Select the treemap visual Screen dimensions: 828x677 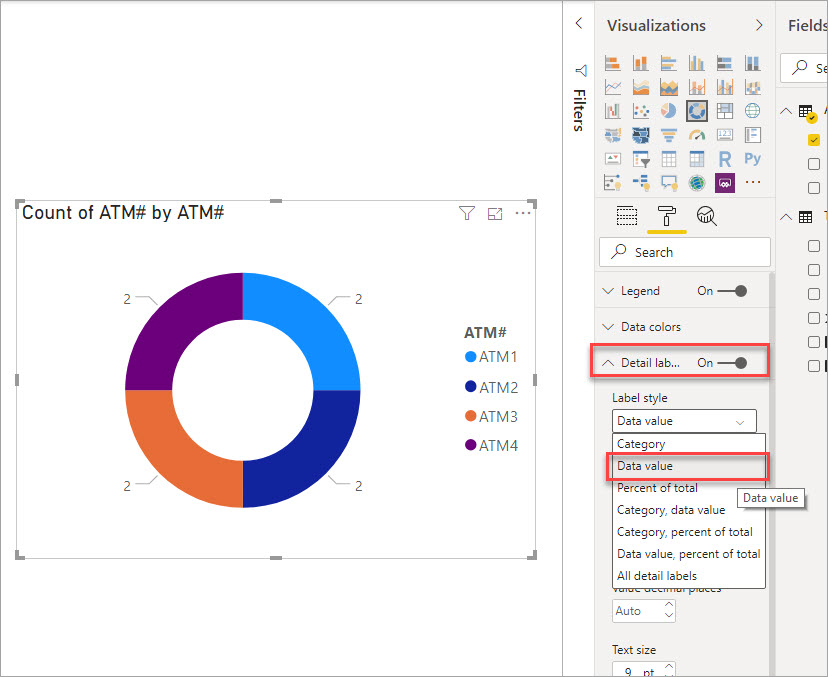coord(724,111)
